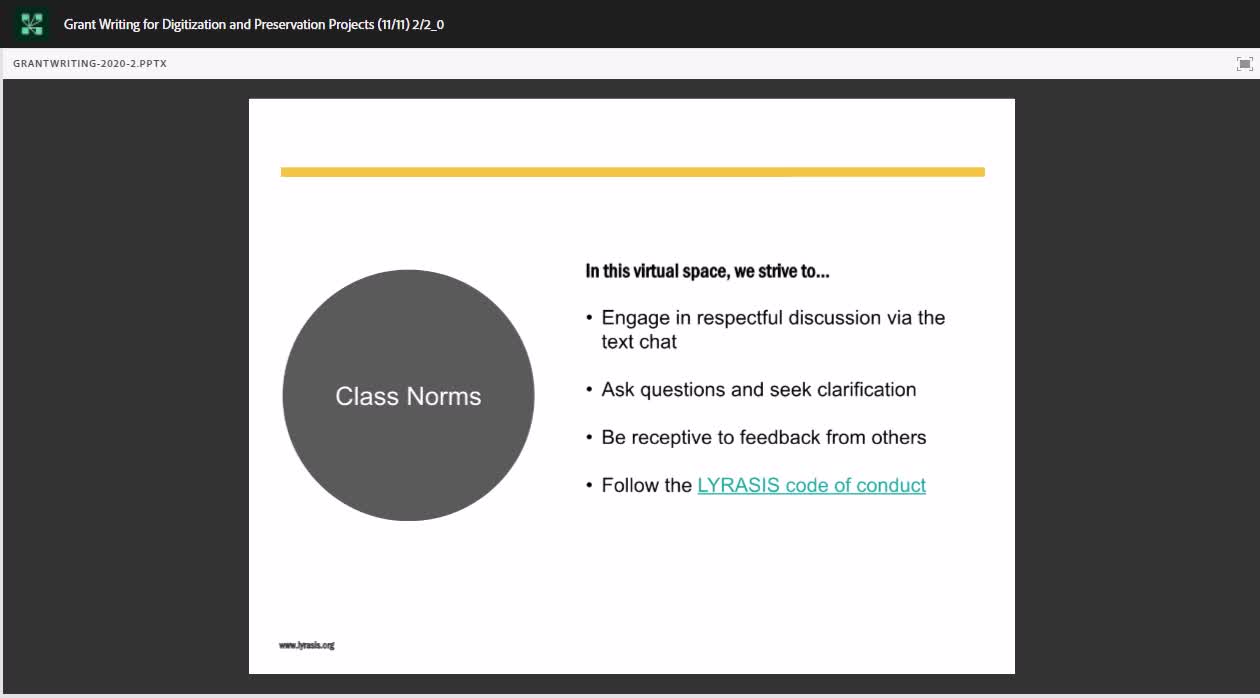Click the Class Norms label text
Screen dimensions: 1260x698
click(x=408, y=396)
